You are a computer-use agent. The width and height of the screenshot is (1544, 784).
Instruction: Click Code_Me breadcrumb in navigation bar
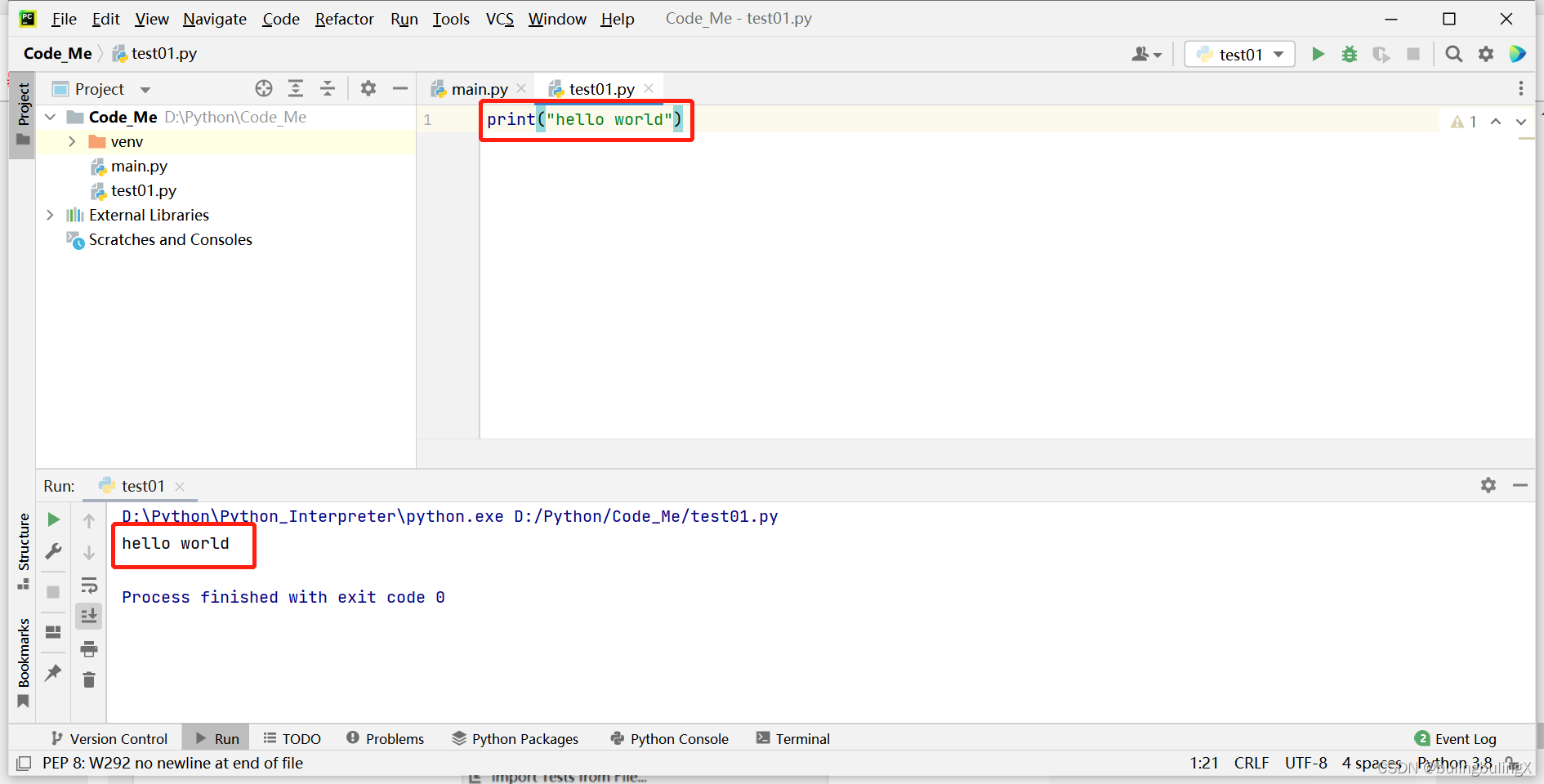tap(57, 53)
